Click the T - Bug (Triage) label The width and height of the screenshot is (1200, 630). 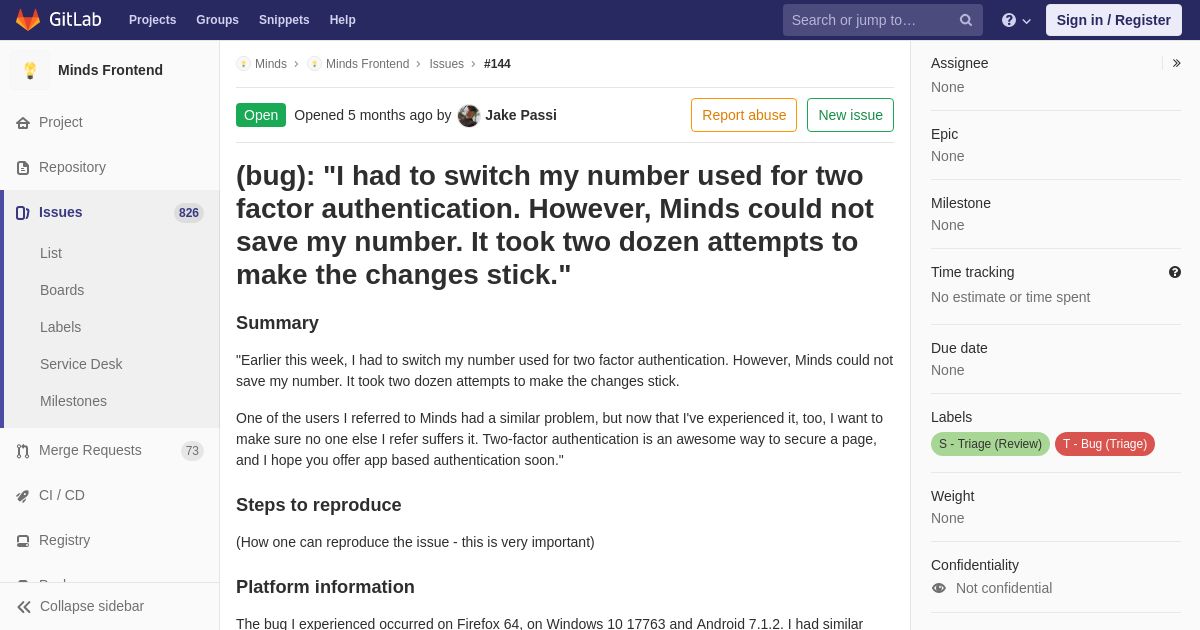(1105, 444)
